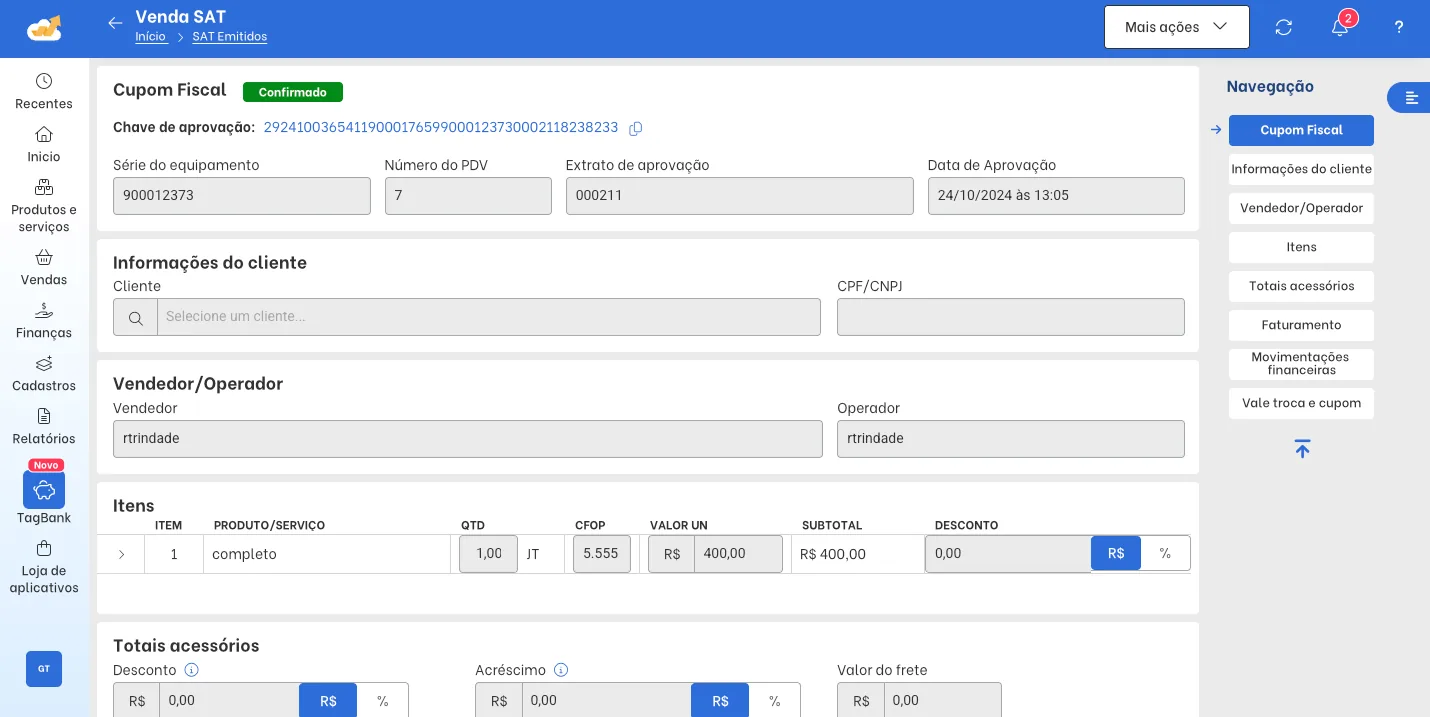Navigate to Totais acessórios section
The width and height of the screenshot is (1430, 717).
tap(1301, 286)
